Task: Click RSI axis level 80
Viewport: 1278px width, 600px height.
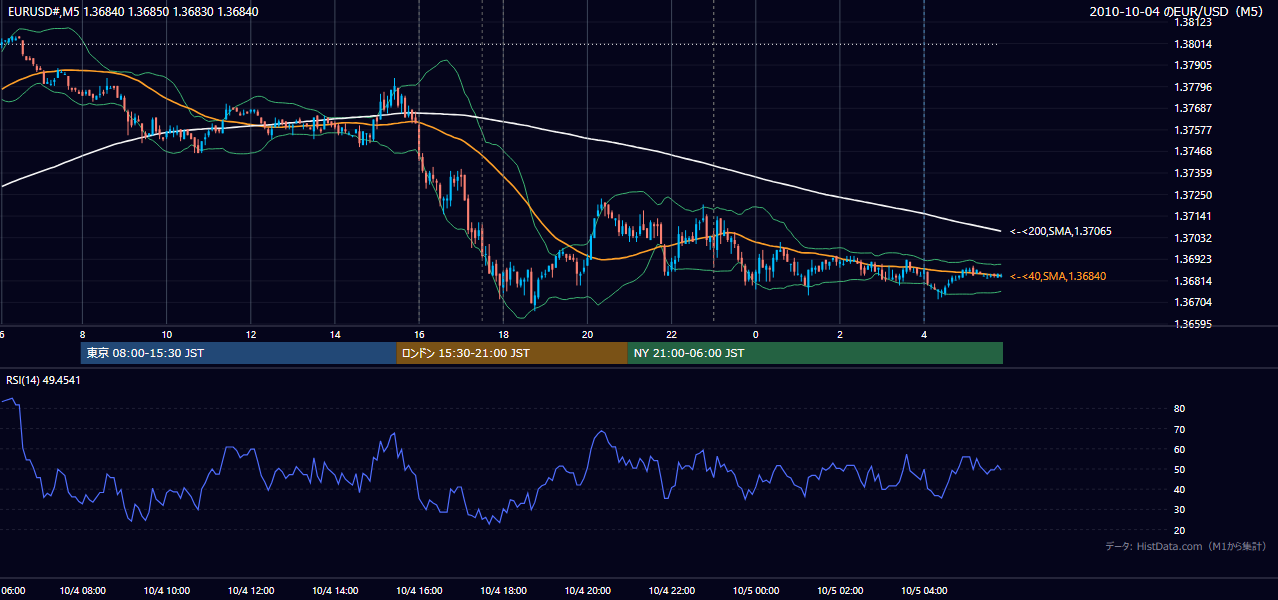Action: (x=1179, y=409)
